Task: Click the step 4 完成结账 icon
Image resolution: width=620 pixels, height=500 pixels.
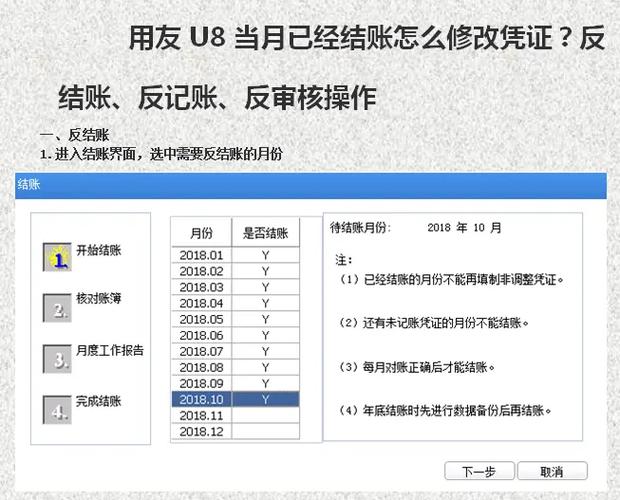Action: pos(57,409)
